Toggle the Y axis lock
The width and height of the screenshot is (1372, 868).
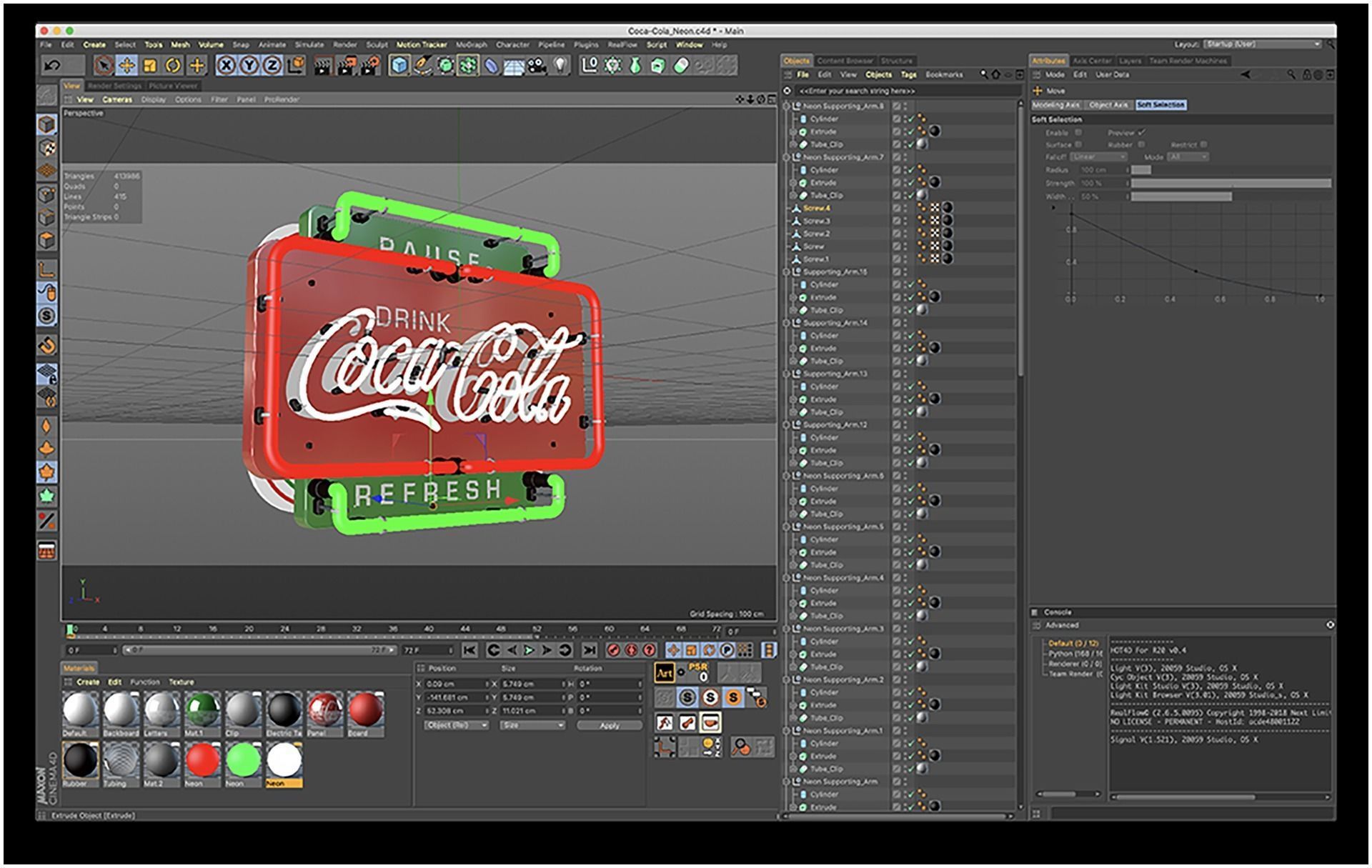click(249, 66)
